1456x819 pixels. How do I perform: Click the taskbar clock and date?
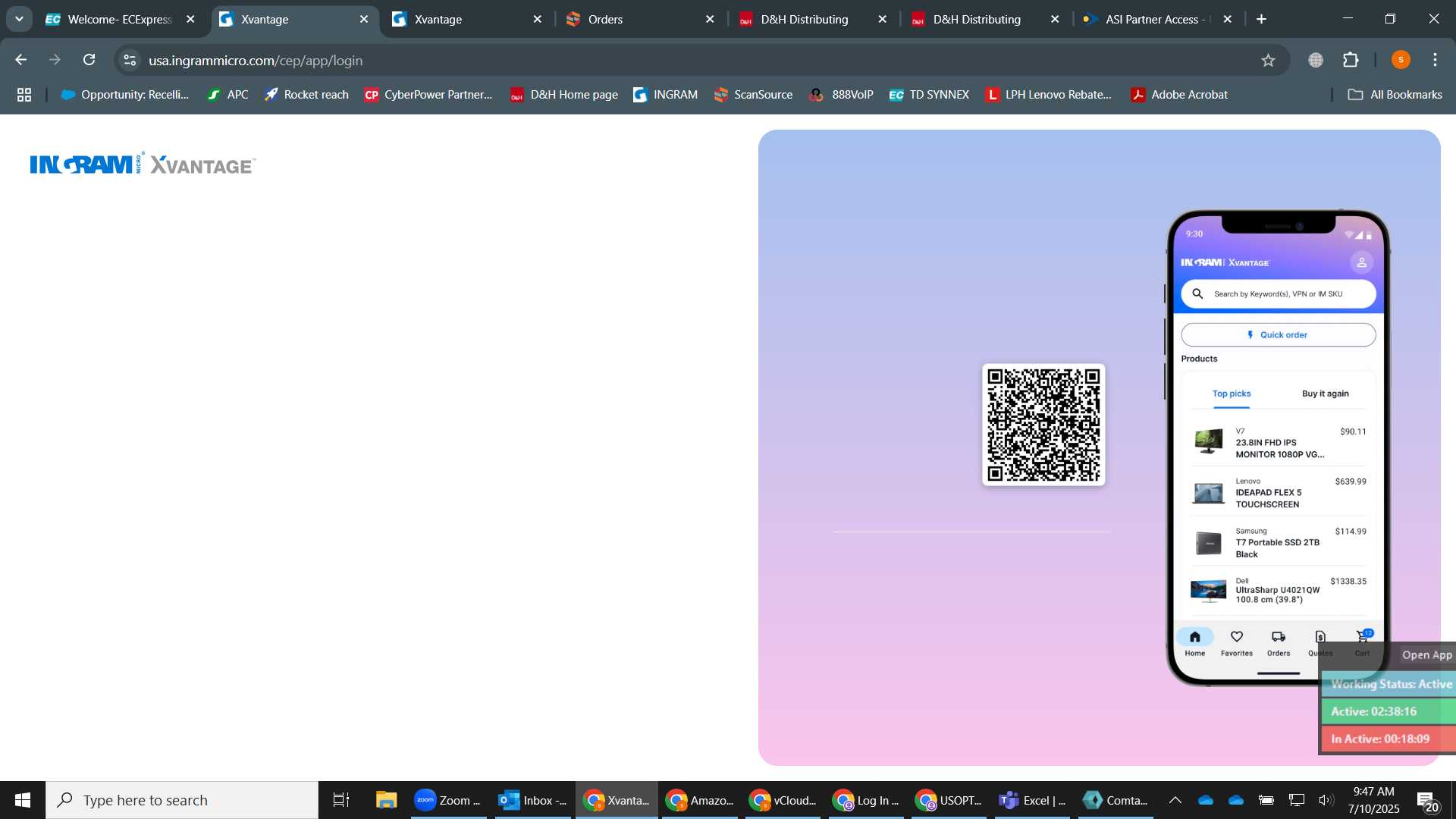click(x=1374, y=800)
